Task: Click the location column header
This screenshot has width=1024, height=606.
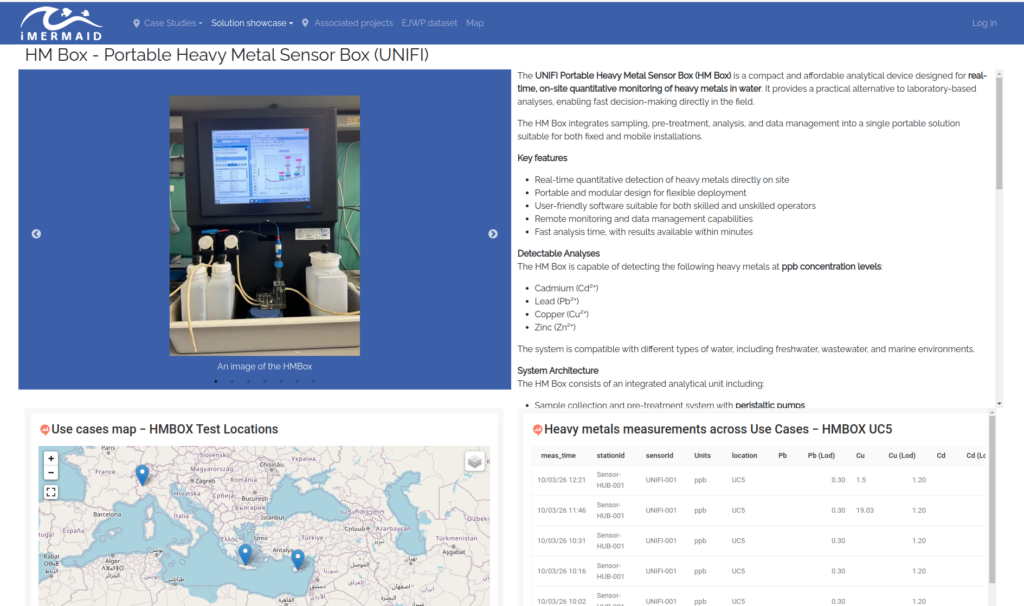Action: [744, 456]
